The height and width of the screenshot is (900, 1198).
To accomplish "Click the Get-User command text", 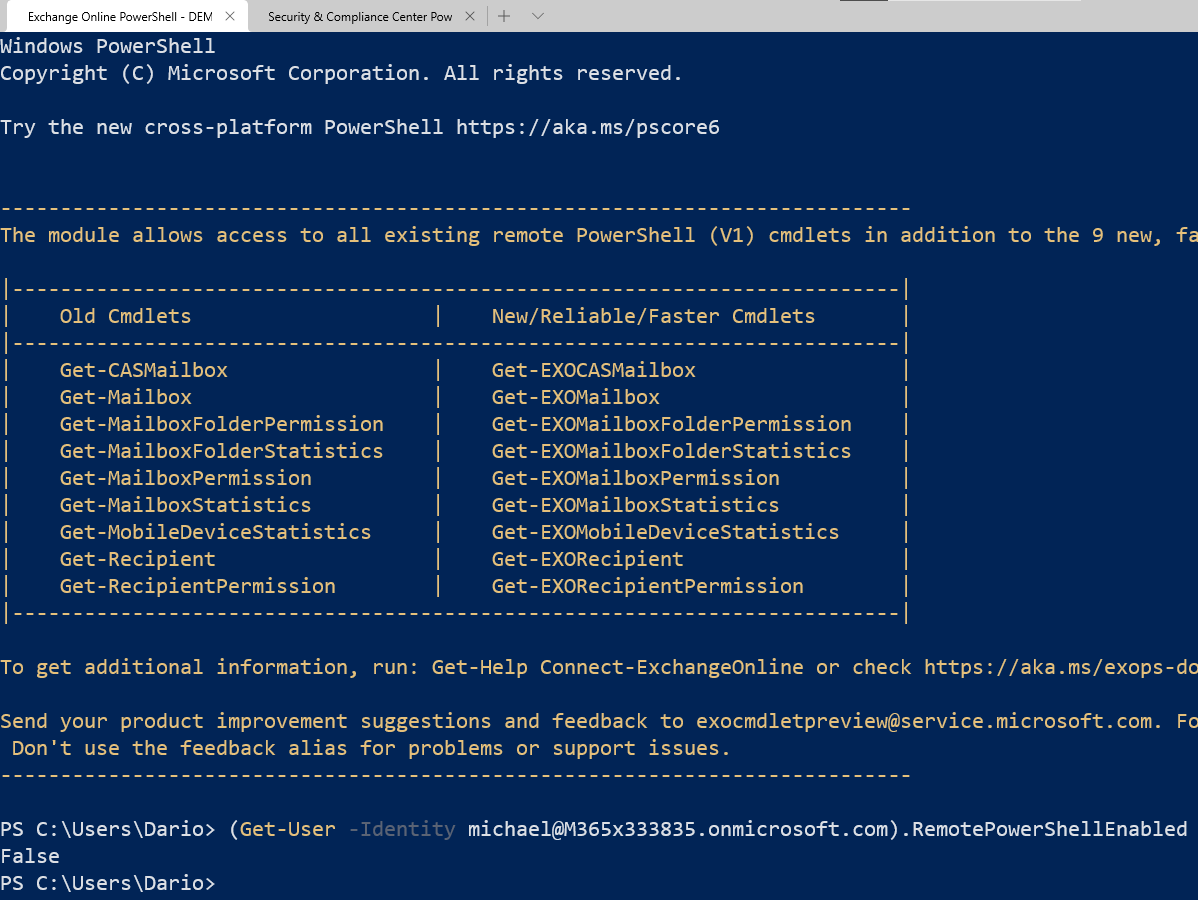I will tap(287, 829).
